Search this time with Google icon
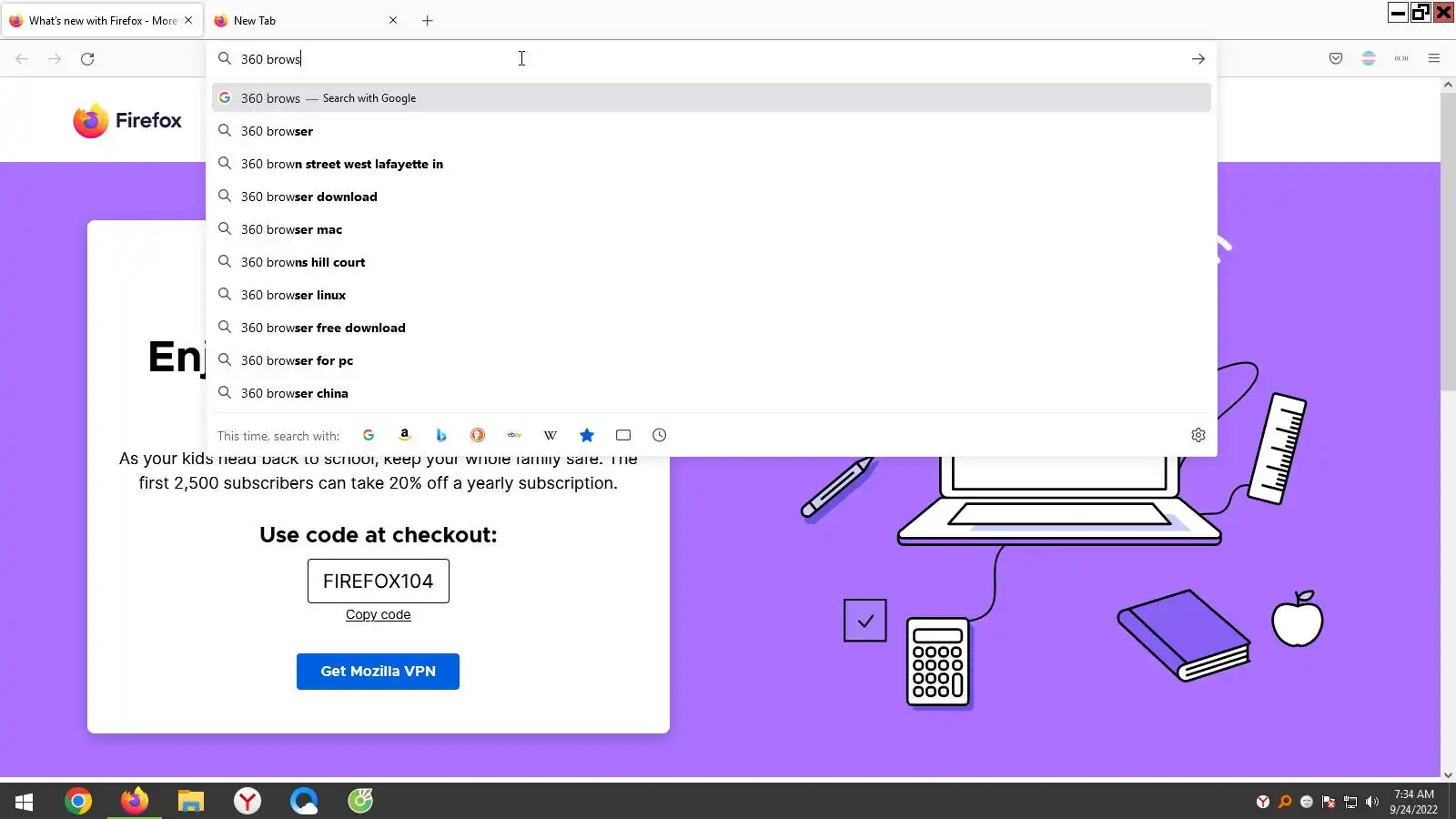The height and width of the screenshot is (819, 1456). [x=369, y=435]
